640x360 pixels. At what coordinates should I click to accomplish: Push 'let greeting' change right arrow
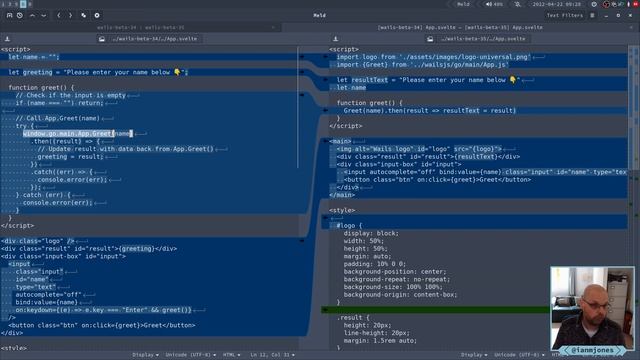pyautogui.click(x=302, y=72)
